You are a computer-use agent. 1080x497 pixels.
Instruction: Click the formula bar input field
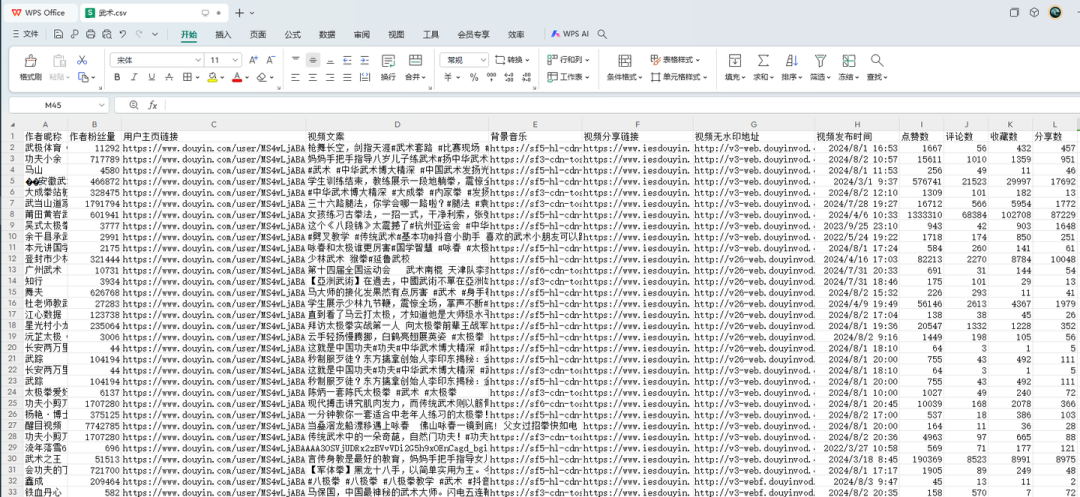[x=620, y=105]
